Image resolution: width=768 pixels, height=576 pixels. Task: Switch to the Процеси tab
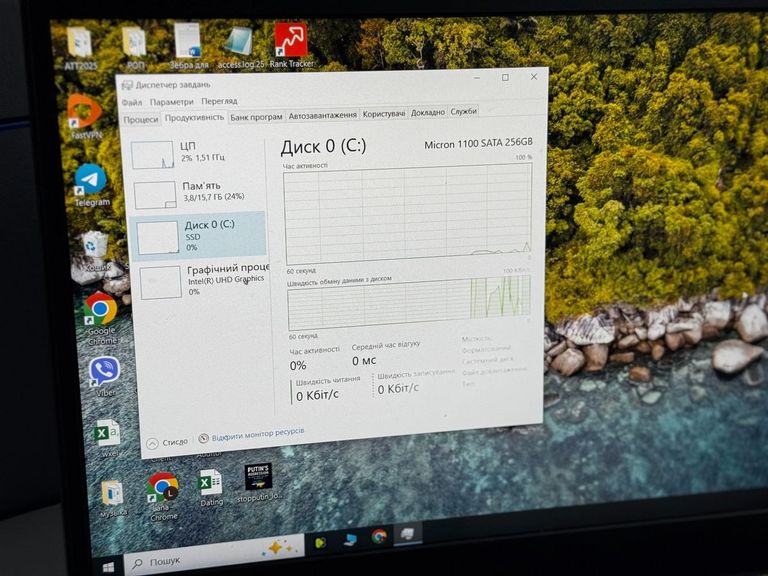141,120
